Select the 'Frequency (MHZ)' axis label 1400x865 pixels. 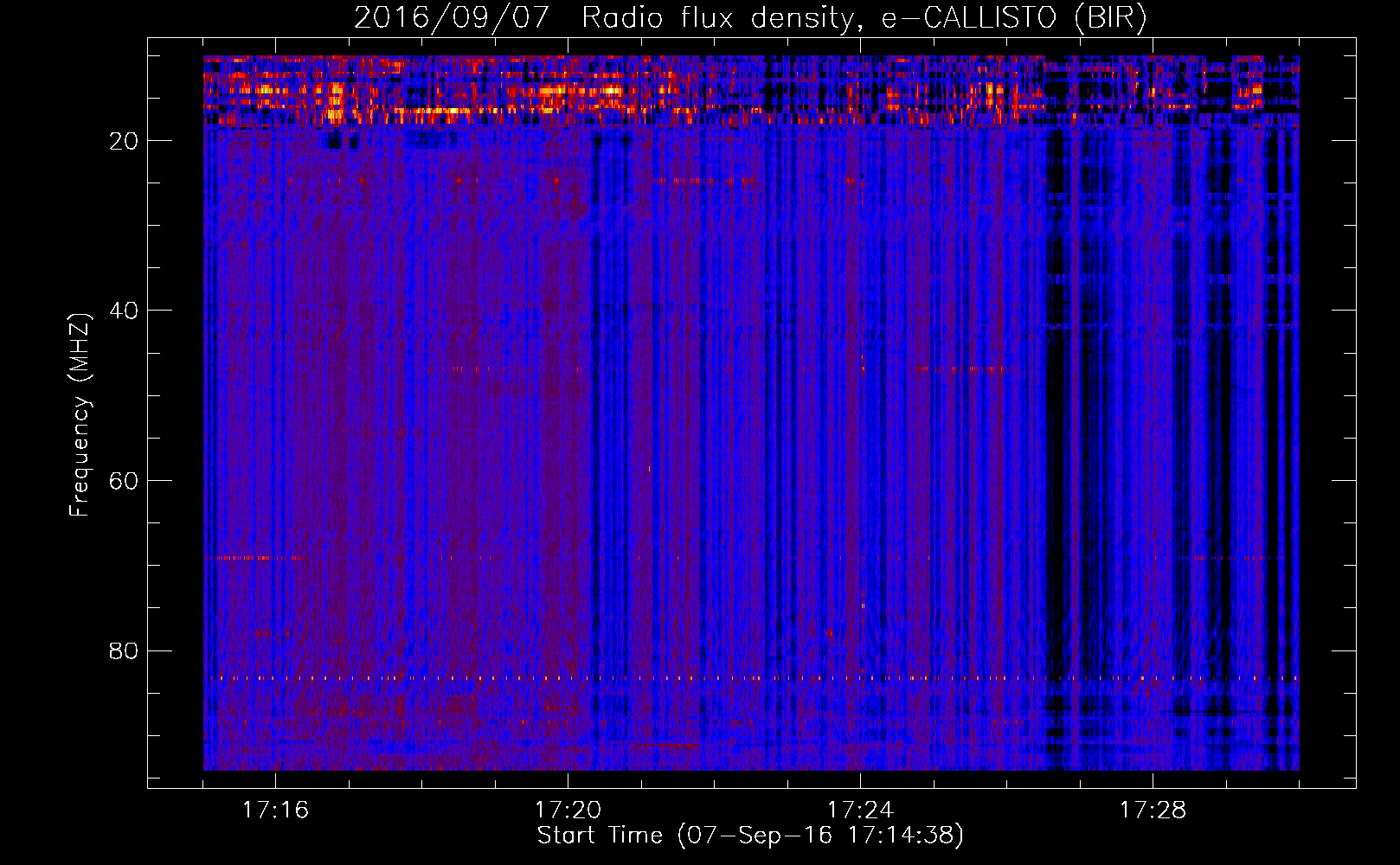[x=80, y=415]
